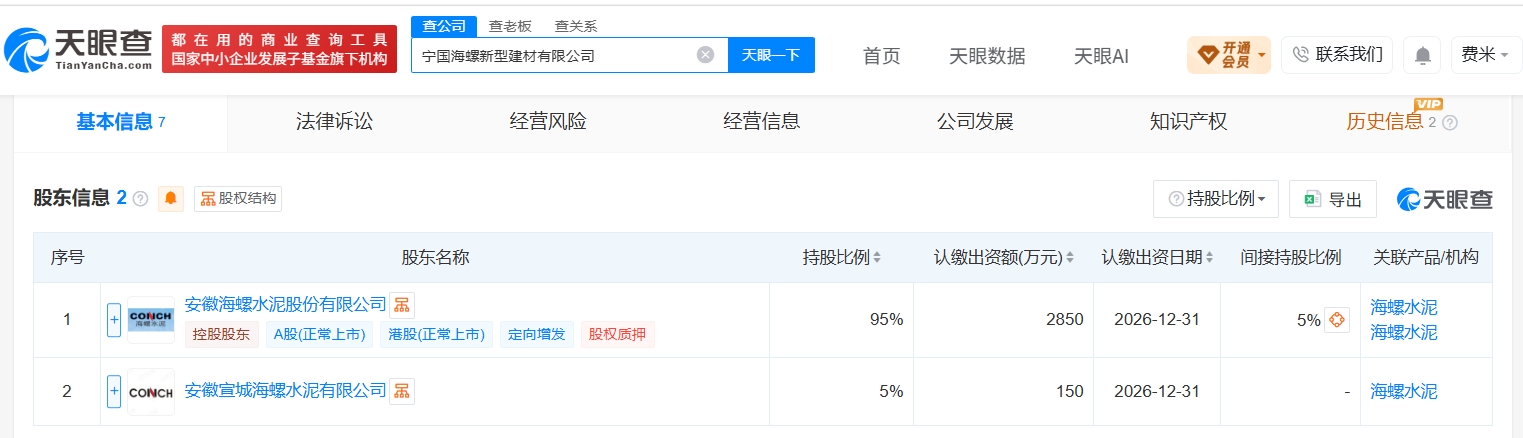Image resolution: width=1523 pixels, height=438 pixels.
Task: Sort the table by 持股比例 column header
Action: [842, 257]
